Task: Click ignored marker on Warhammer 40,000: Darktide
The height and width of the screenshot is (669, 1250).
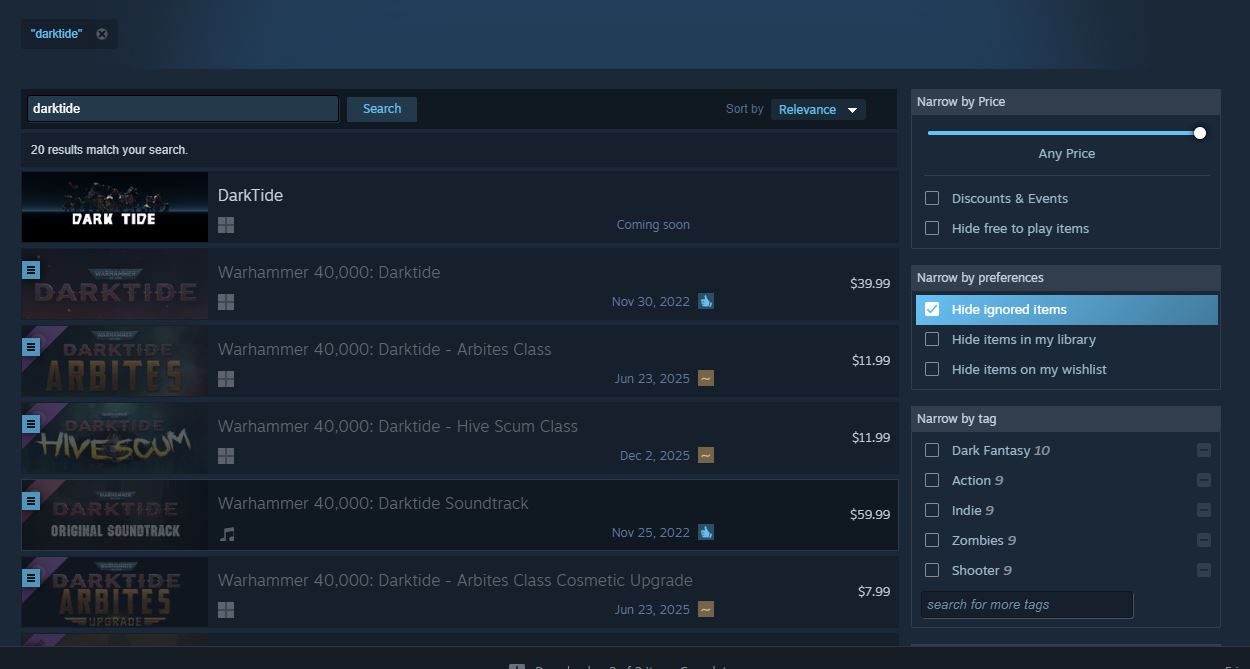Action: (31, 270)
